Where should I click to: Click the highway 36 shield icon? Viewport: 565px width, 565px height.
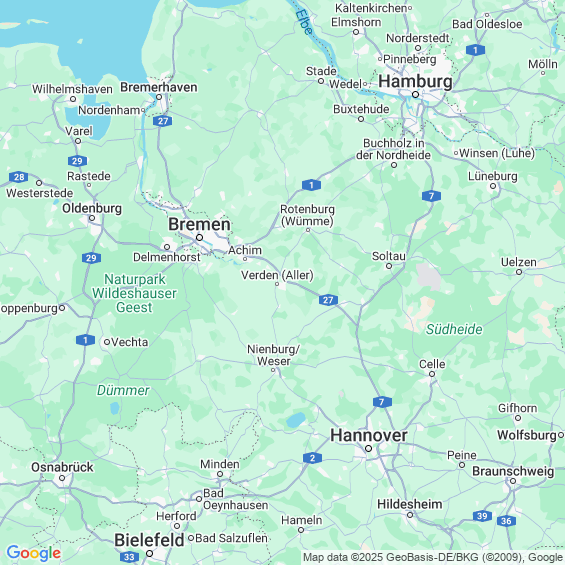pyautogui.click(x=506, y=521)
